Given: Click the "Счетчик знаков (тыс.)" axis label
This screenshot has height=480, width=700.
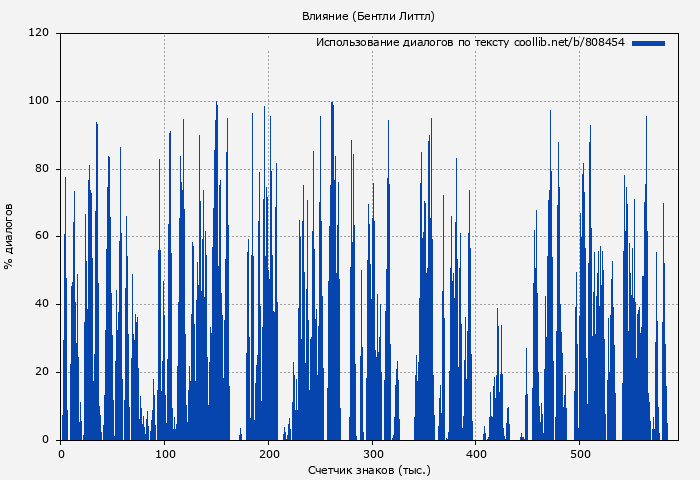Looking at the screenshot, I should click(x=368, y=469).
